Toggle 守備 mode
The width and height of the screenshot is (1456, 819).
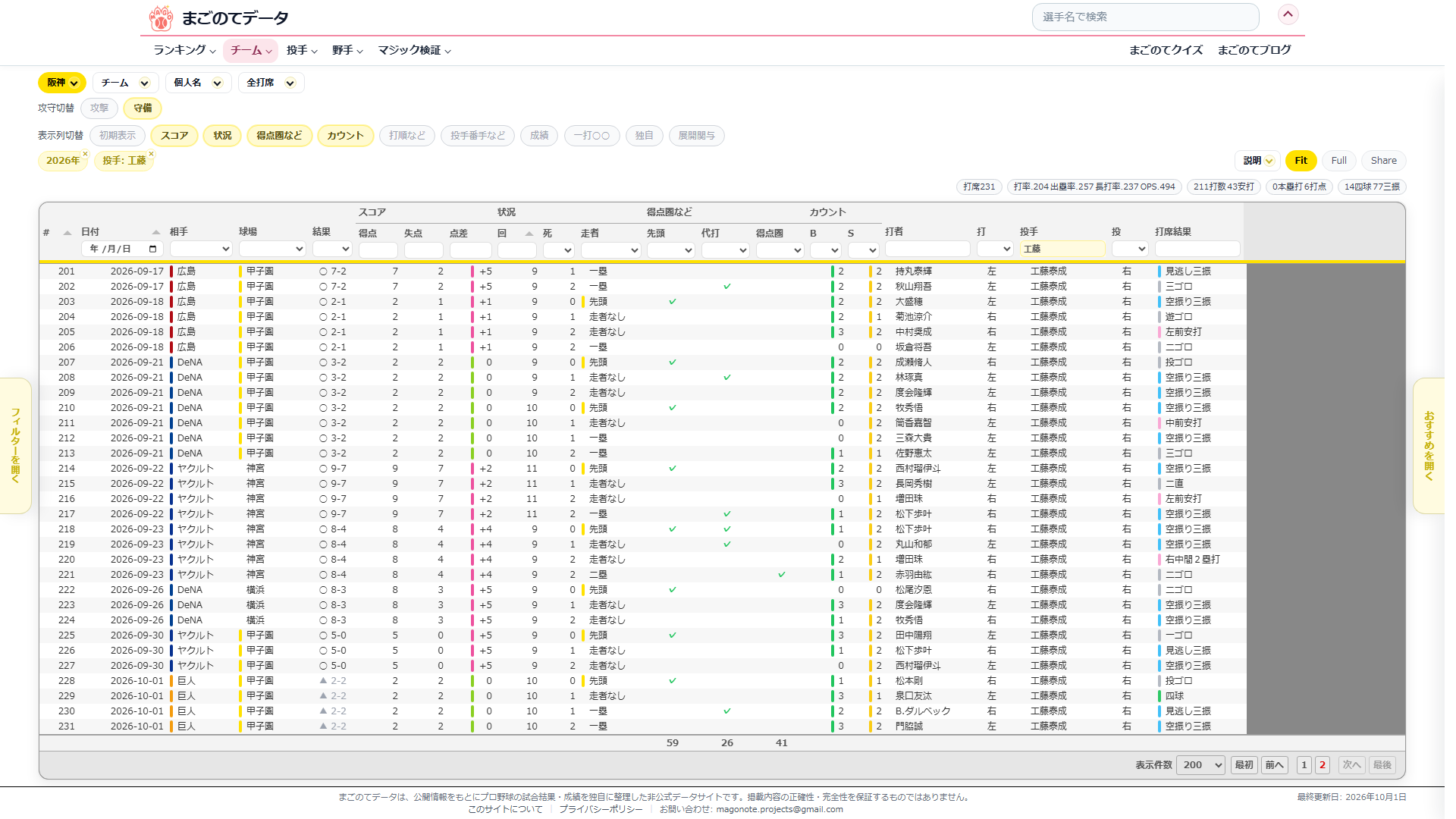point(143,108)
